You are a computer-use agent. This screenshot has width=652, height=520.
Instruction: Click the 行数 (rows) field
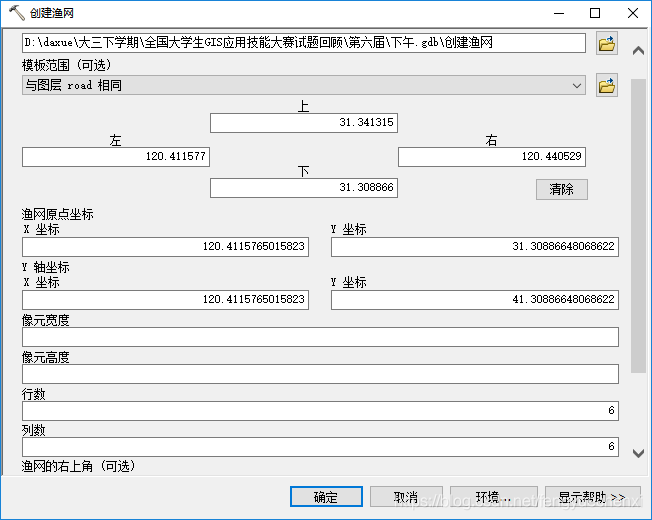[x=320, y=411]
